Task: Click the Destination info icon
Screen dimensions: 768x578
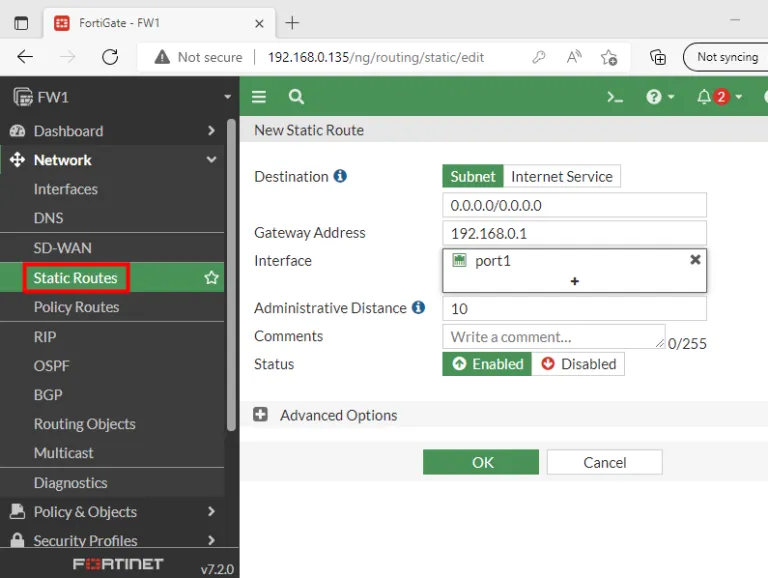Action: [x=340, y=176]
